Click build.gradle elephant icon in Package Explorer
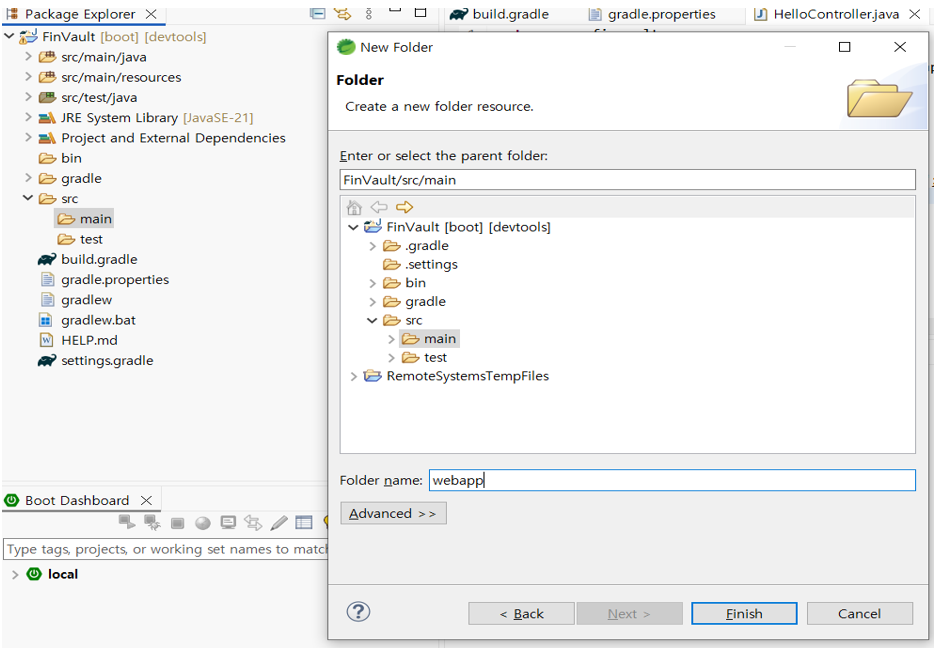 [47, 260]
